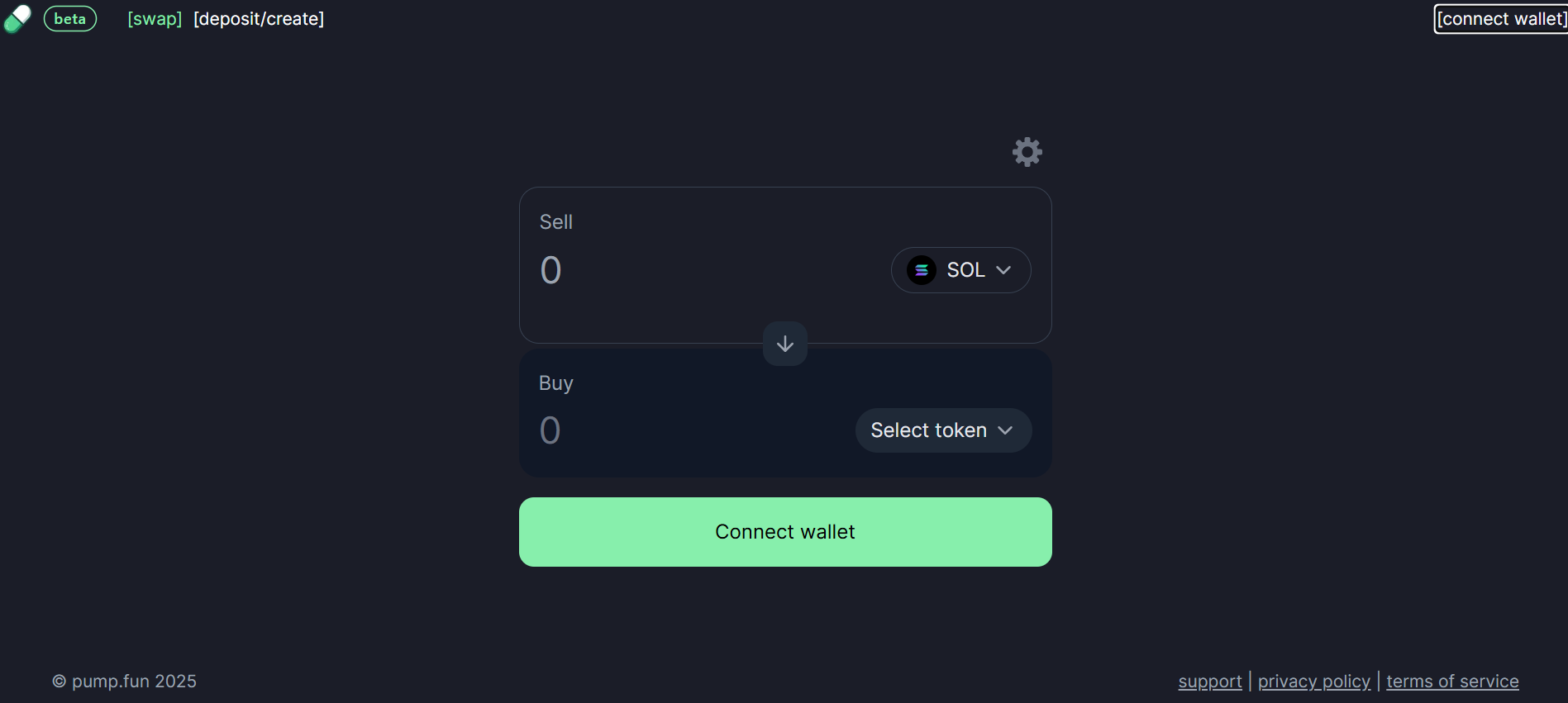Focus the Buy amount input field

click(686, 430)
